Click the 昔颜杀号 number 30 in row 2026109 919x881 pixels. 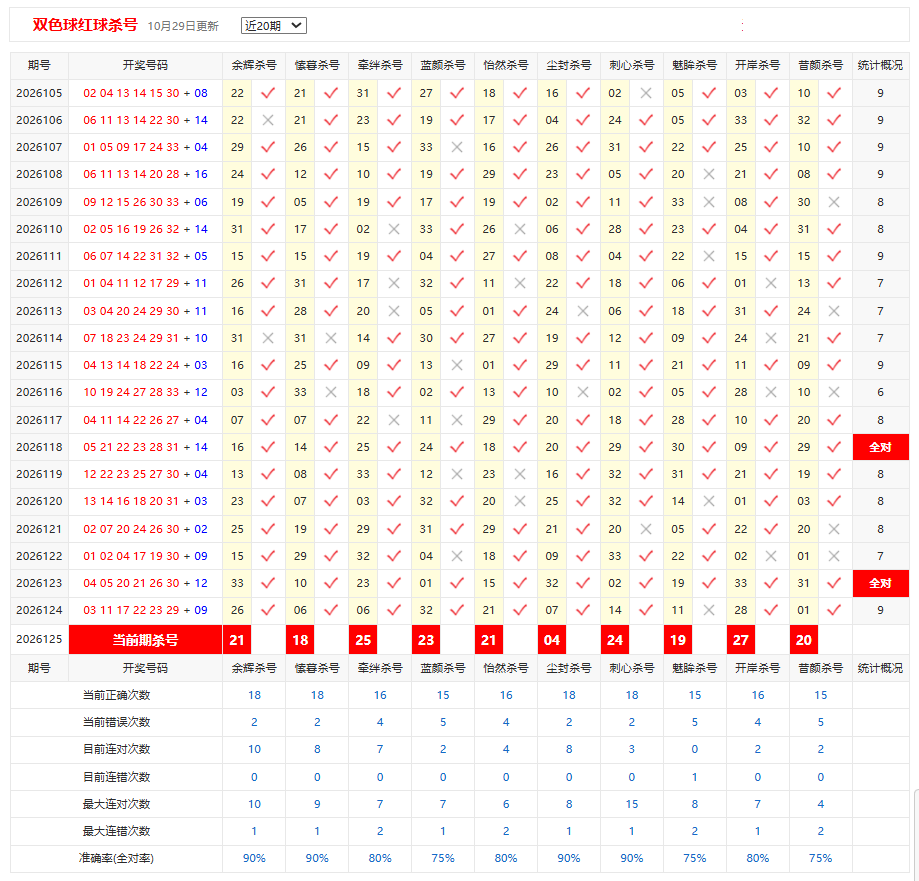(804, 202)
